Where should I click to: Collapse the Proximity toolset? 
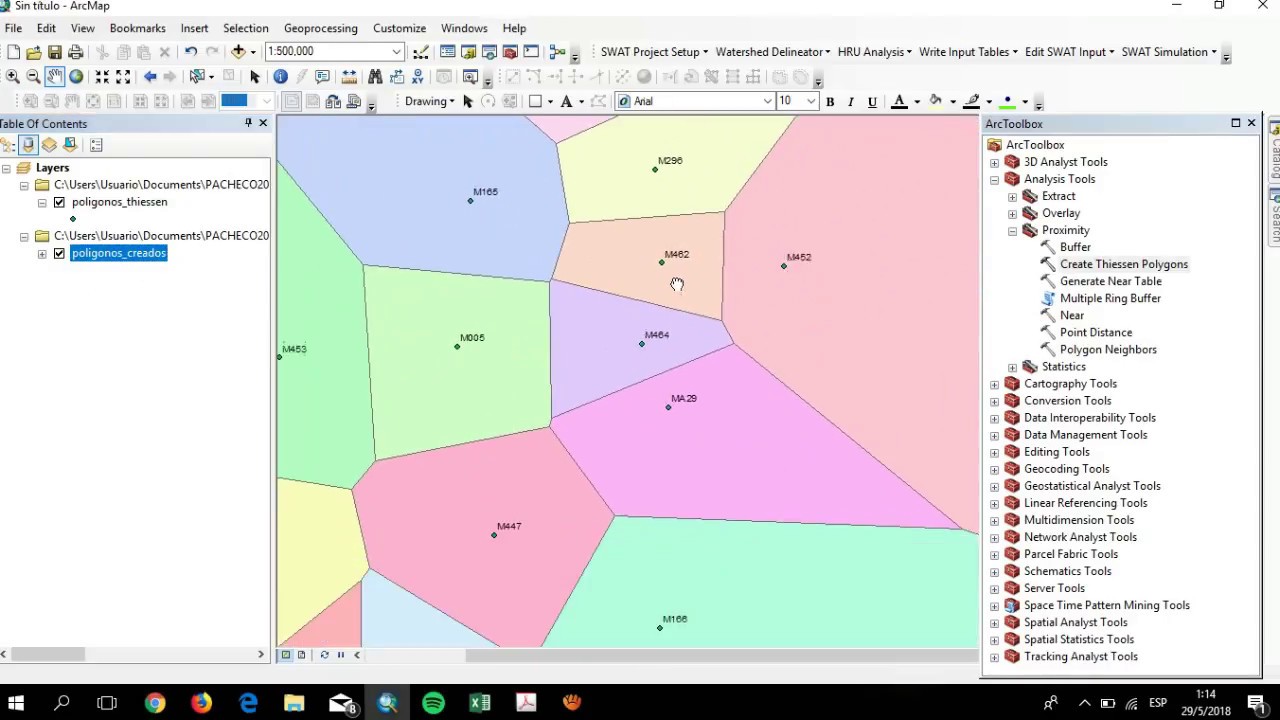pyautogui.click(x=1012, y=230)
